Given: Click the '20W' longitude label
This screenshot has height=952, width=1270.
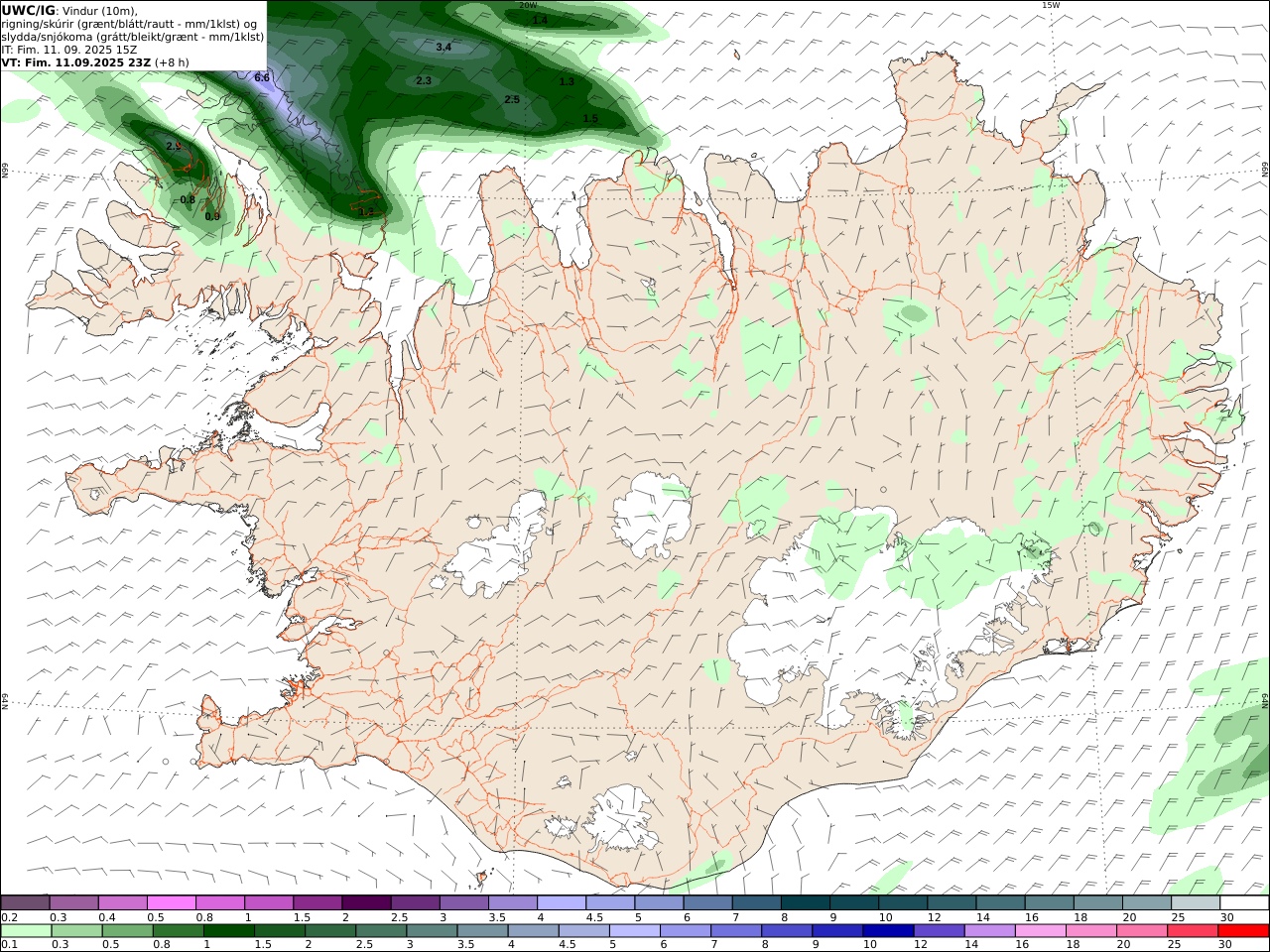Looking at the screenshot, I should point(528,5).
